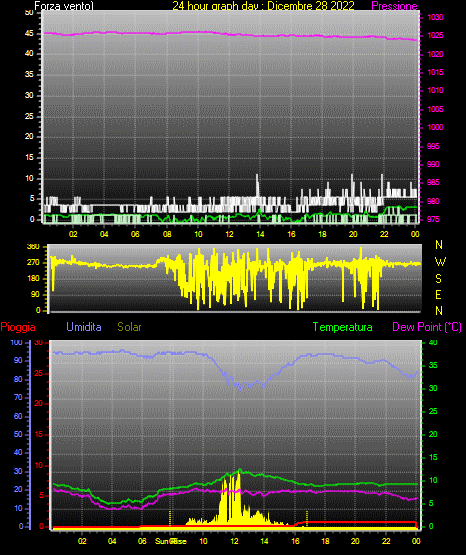Click the 1030 pressure axis value
This screenshot has width=466, height=555.
pos(435,17)
